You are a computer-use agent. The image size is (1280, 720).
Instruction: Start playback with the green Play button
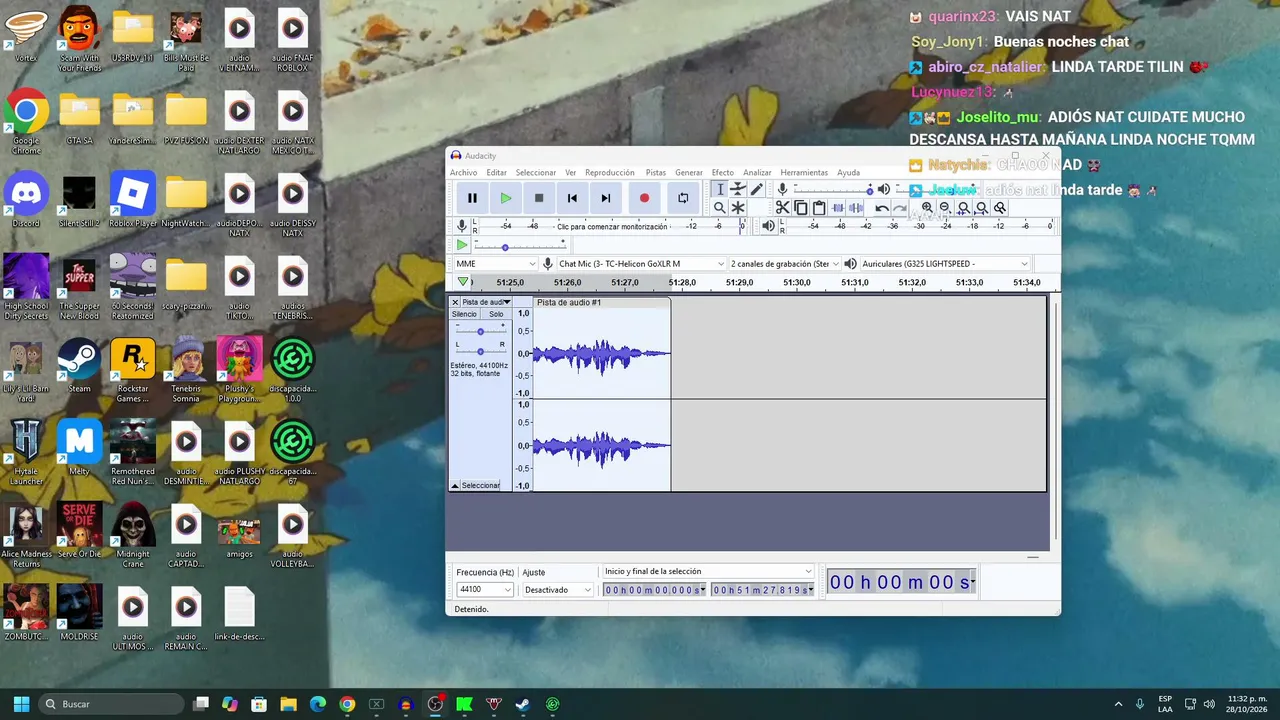pyautogui.click(x=506, y=198)
